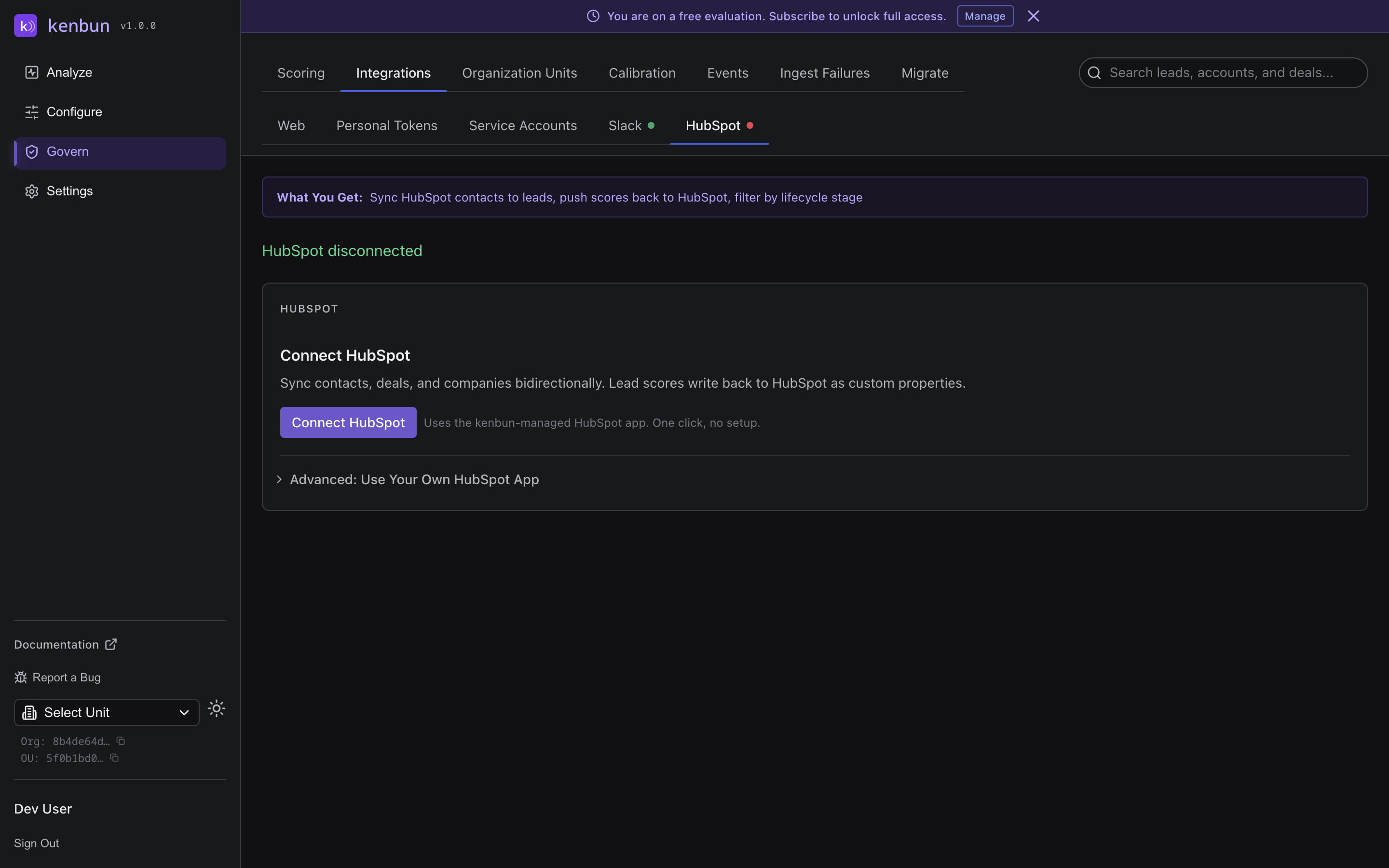Switch to the Web sub-tab
Screen dimensions: 1389x868
pyautogui.click(x=291, y=126)
